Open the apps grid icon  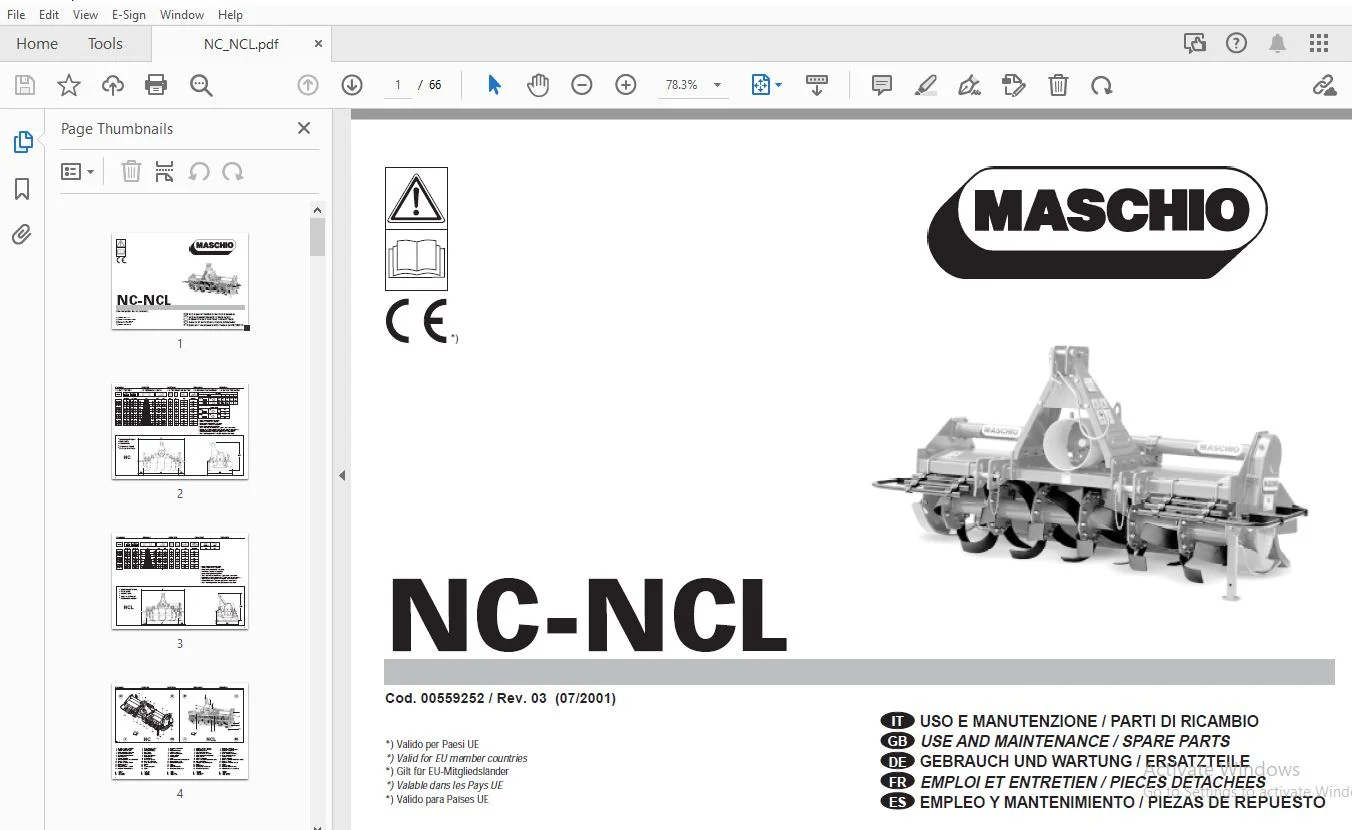point(1319,44)
